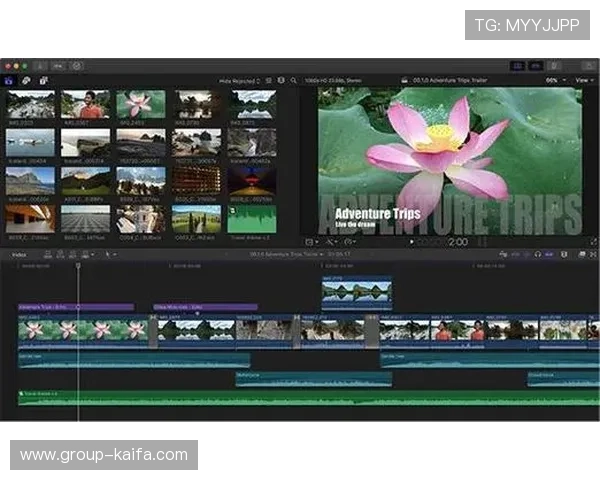Open the View dropdown in viewer
The height and width of the screenshot is (480, 600).
(x=584, y=80)
